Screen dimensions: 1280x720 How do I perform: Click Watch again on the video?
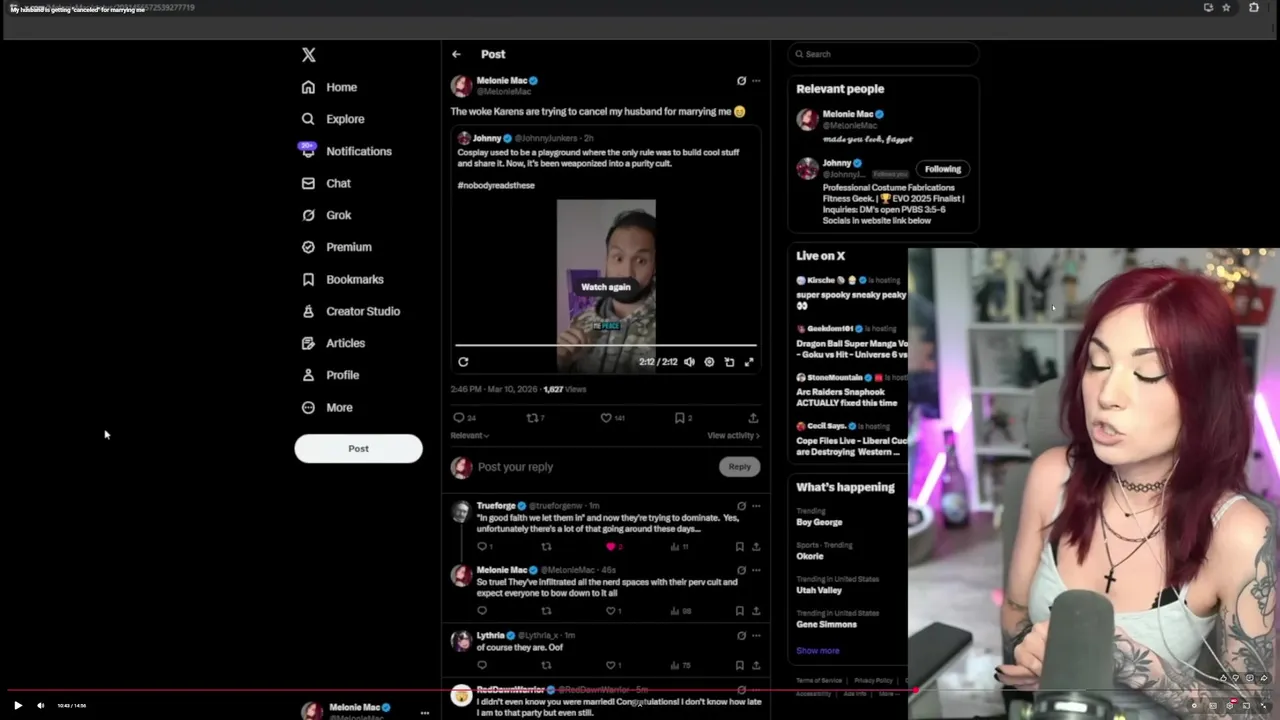click(606, 286)
